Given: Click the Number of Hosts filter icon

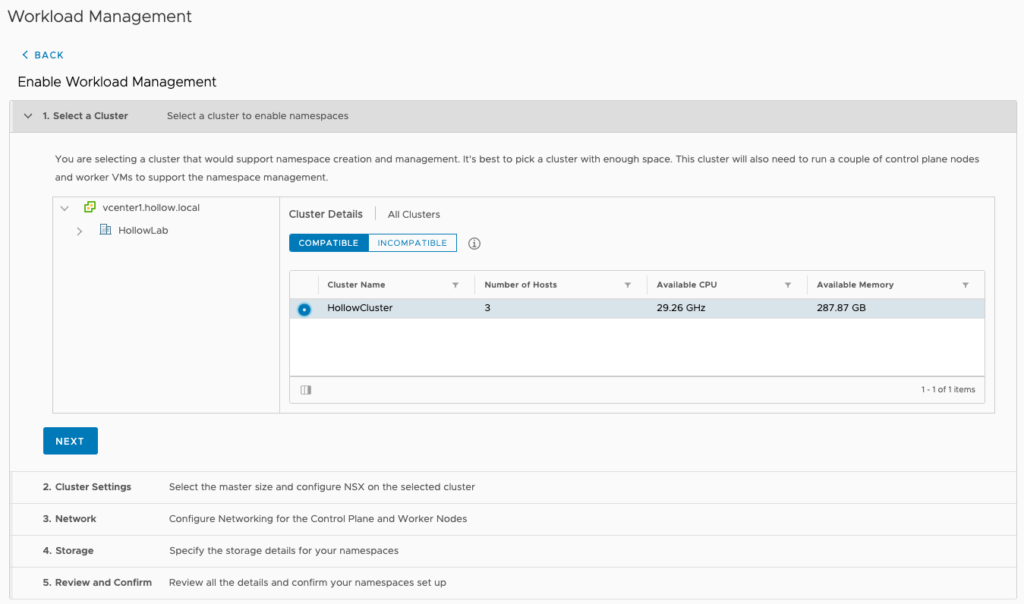Looking at the screenshot, I should tap(628, 285).
